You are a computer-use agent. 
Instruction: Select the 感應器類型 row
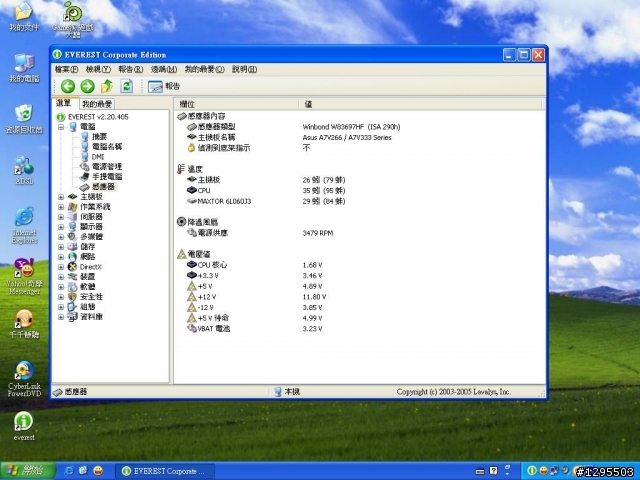coord(360,127)
